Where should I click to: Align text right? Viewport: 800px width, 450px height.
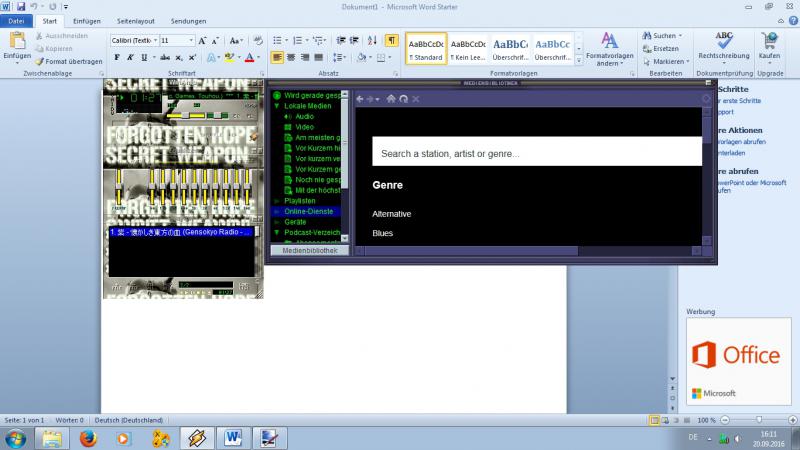pyautogui.click(x=305, y=58)
